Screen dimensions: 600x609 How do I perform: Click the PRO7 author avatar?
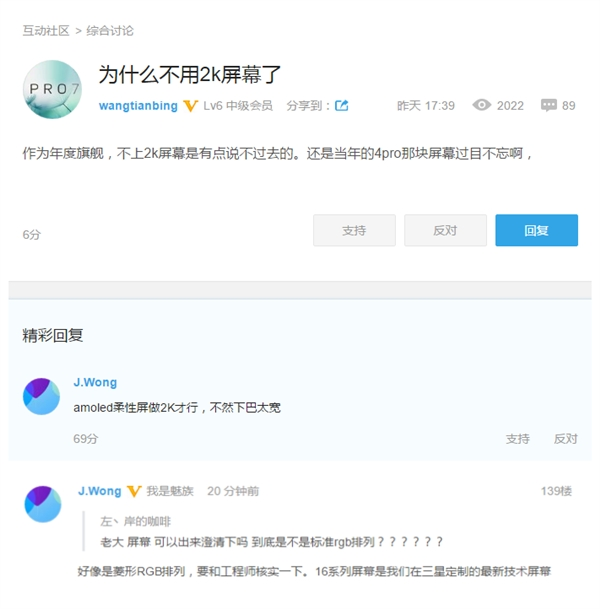point(52,90)
